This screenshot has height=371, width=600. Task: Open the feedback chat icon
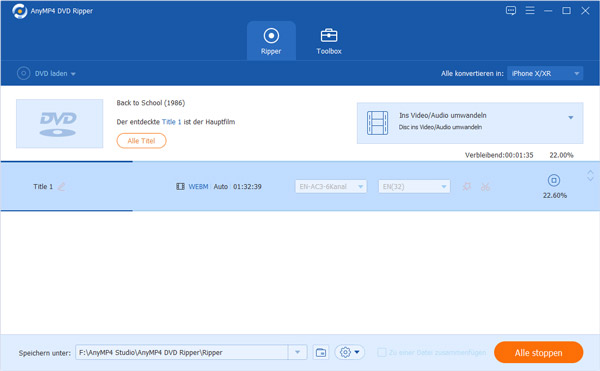tap(511, 11)
